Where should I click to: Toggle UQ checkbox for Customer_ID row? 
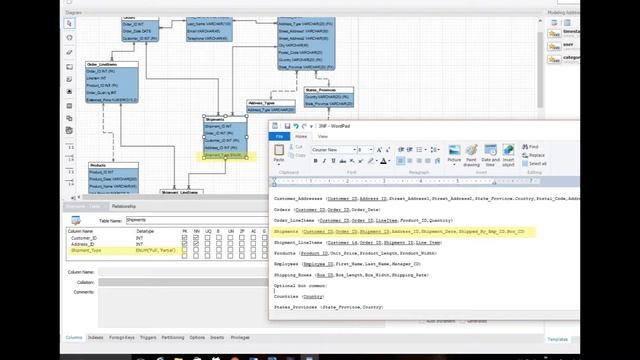coord(207,238)
